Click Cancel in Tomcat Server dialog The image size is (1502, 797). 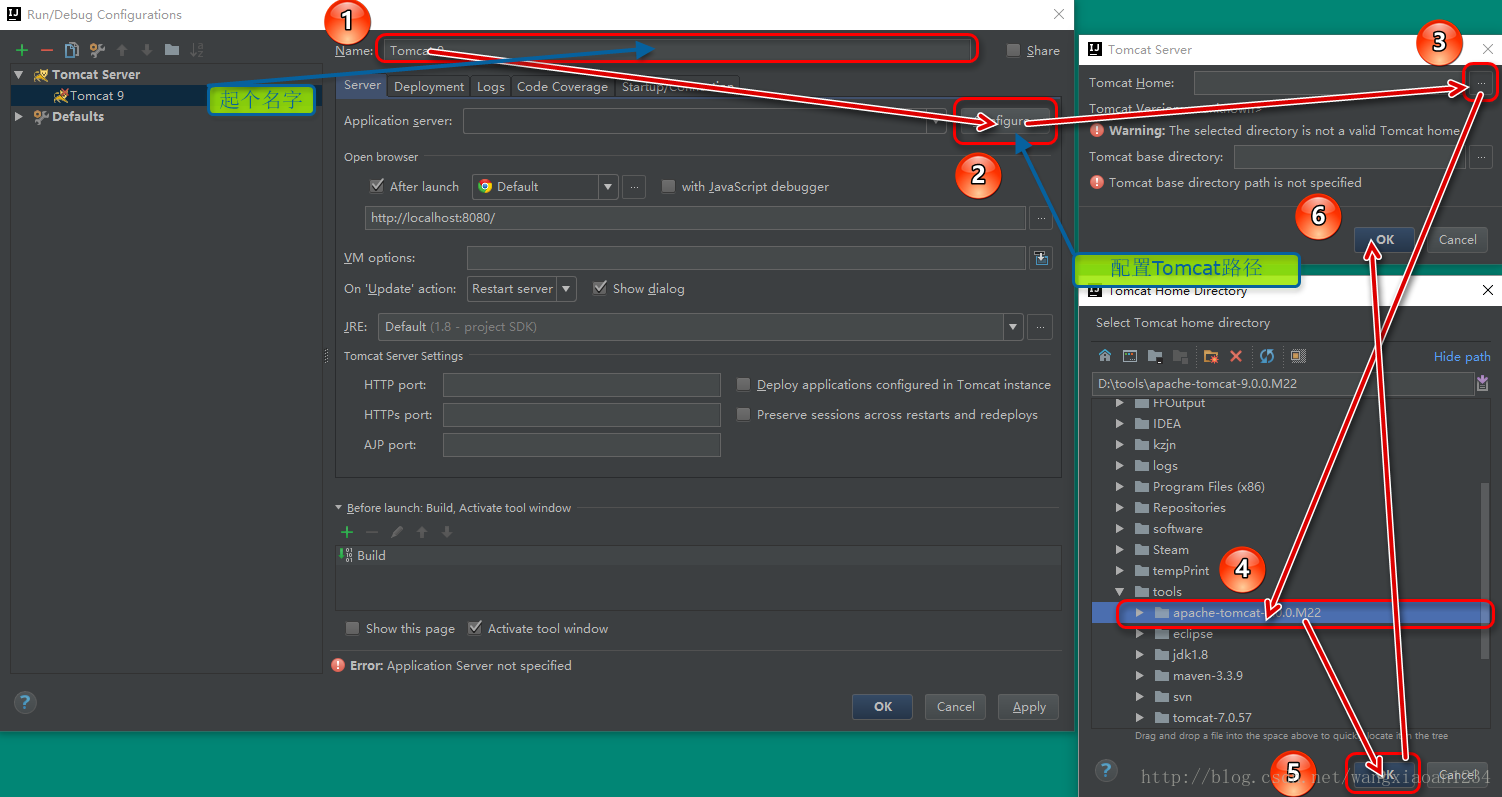coord(1457,240)
